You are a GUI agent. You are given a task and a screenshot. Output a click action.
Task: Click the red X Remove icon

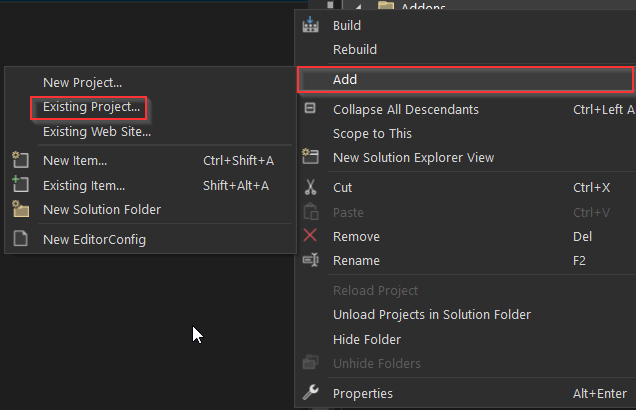point(310,235)
